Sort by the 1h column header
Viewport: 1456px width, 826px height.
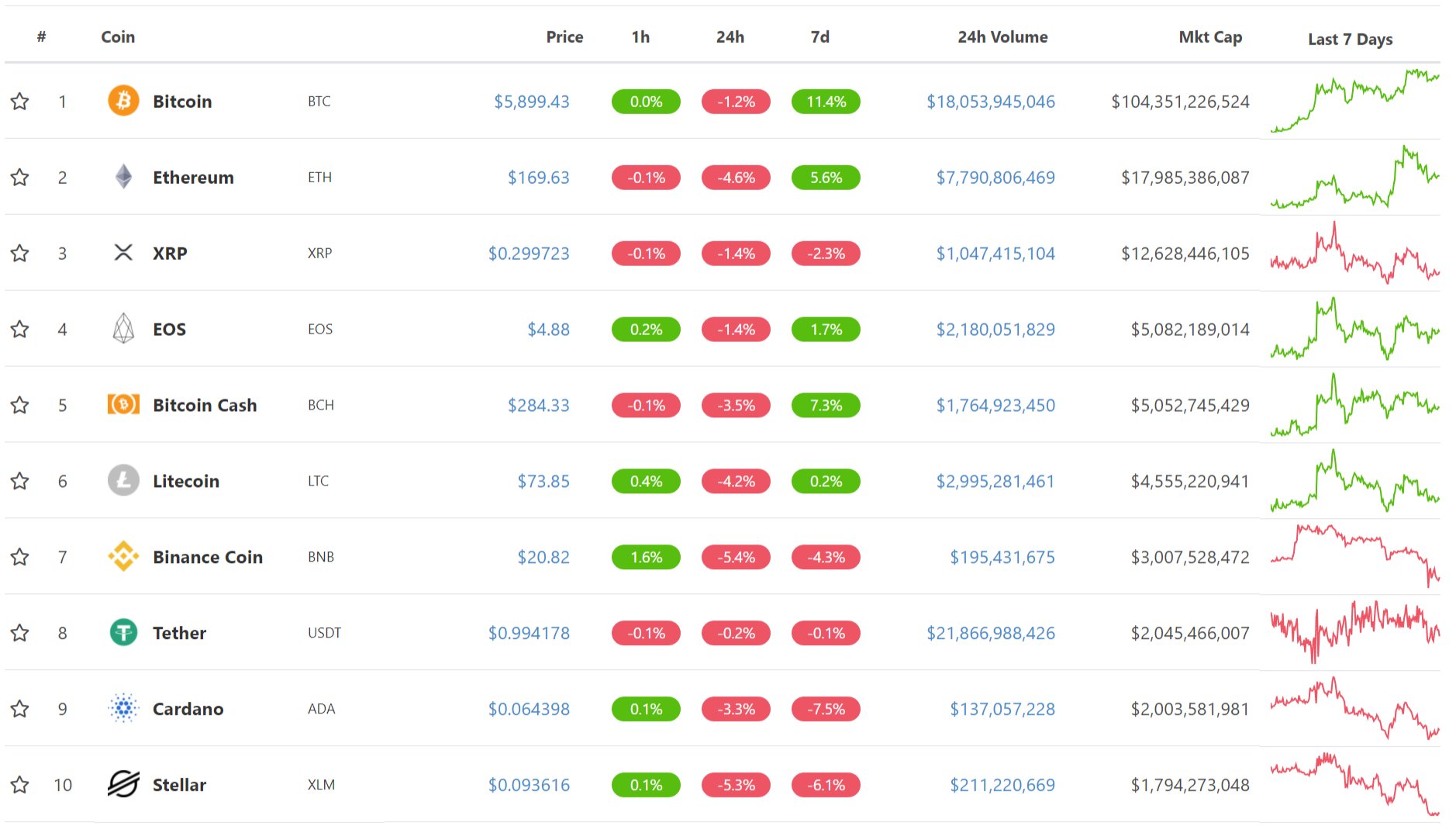[x=640, y=36]
